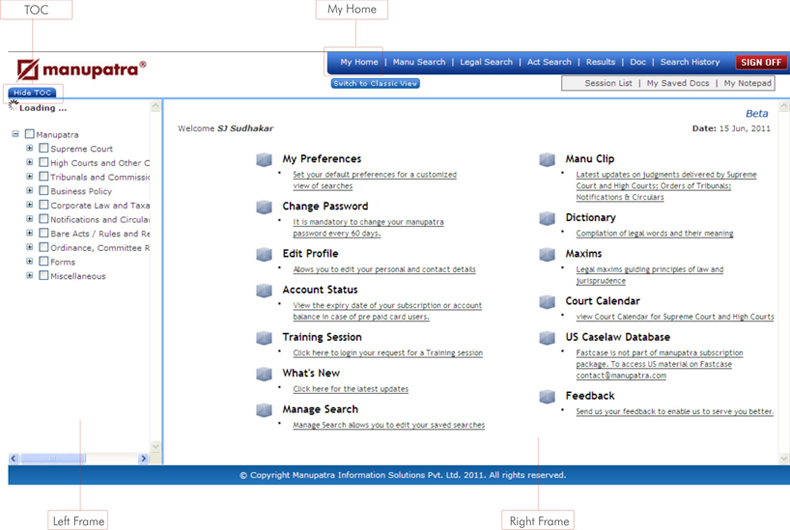Click the My Preferences cube icon
Viewport: 790px width, 530px height.
point(264,160)
